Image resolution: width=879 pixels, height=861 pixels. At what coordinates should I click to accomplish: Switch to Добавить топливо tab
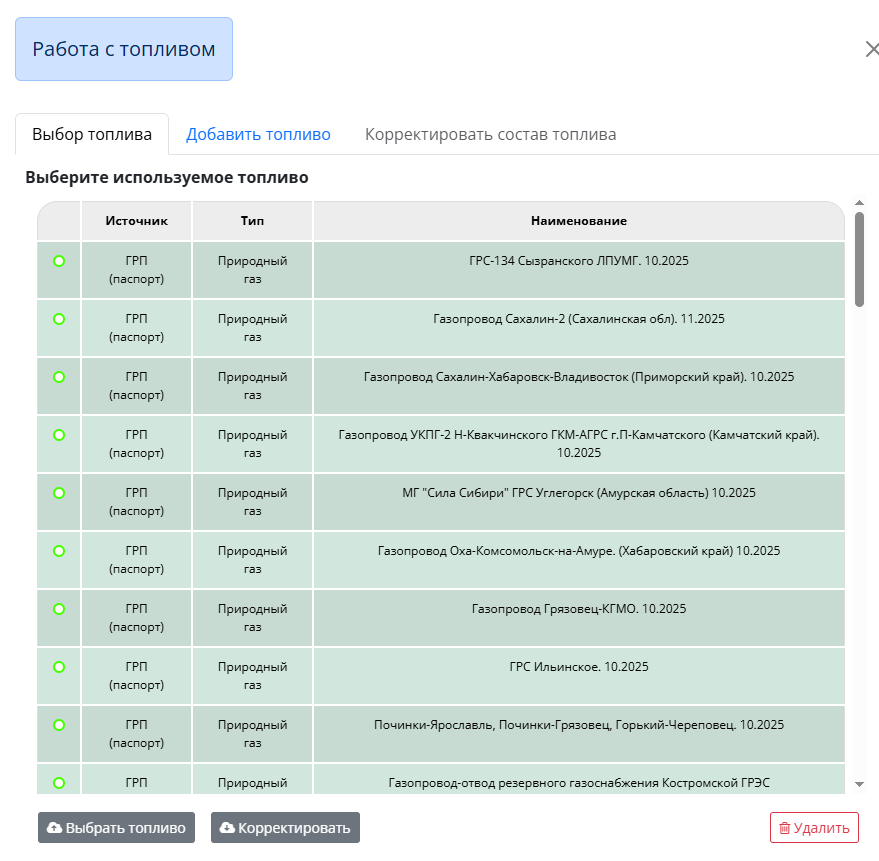pos(258,135)
